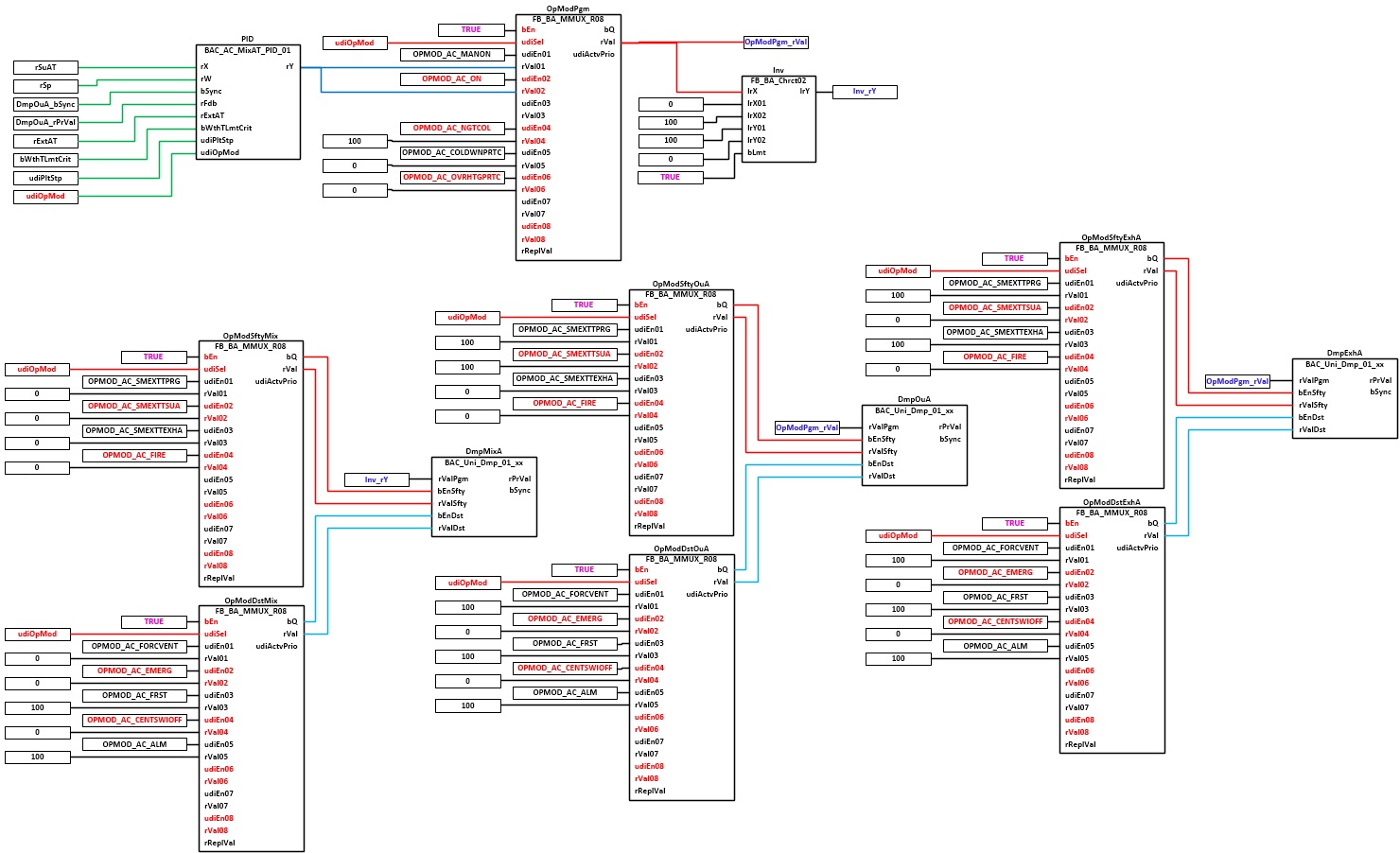The image size is (1400, 853).
Task: Select the OpModDstMix instance name label
Action: tap(252, 601)
